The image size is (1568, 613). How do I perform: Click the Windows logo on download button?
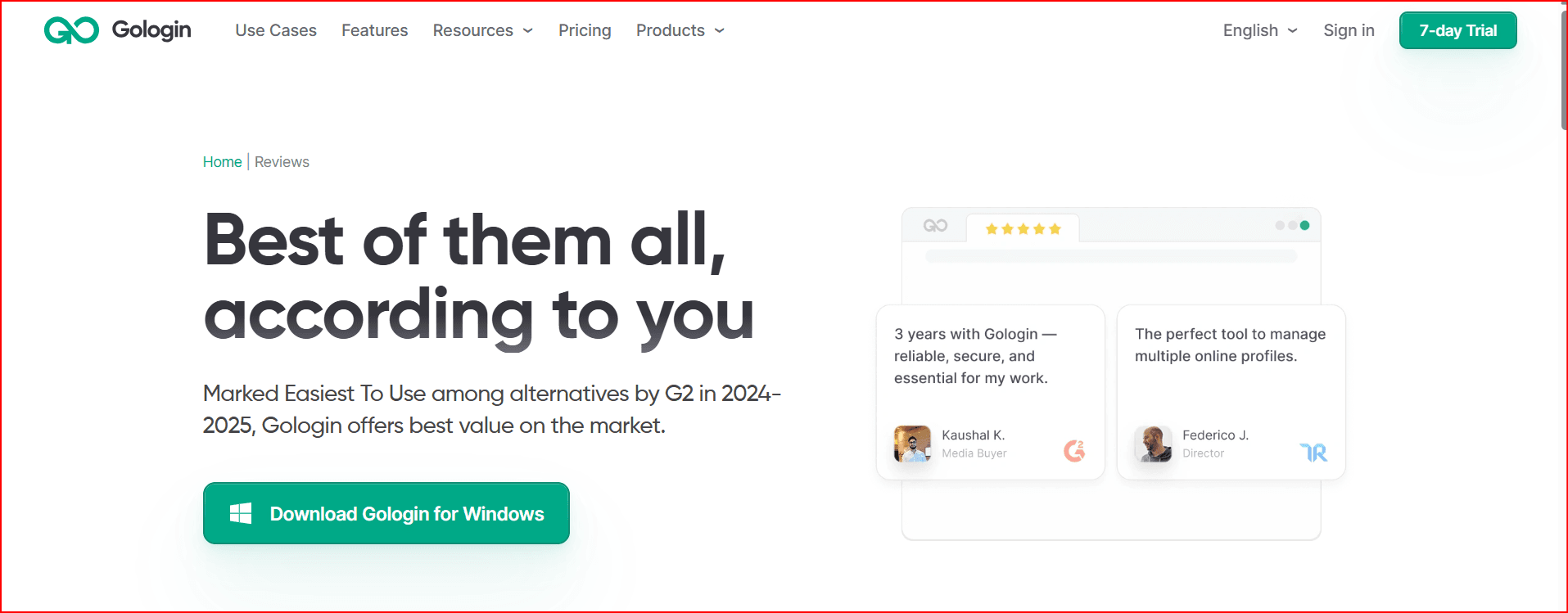(x=241, y=513)
